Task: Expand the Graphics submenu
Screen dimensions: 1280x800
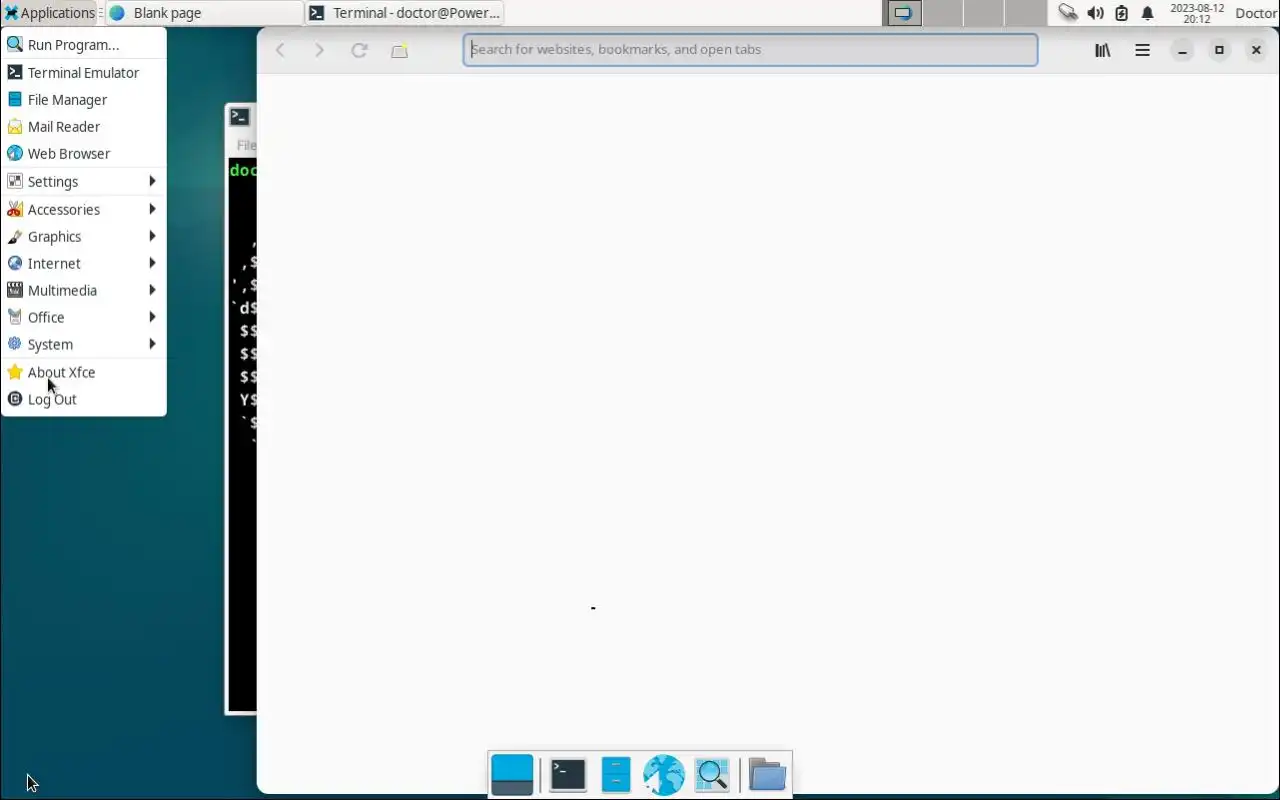Action: click(x=84, y=236)
